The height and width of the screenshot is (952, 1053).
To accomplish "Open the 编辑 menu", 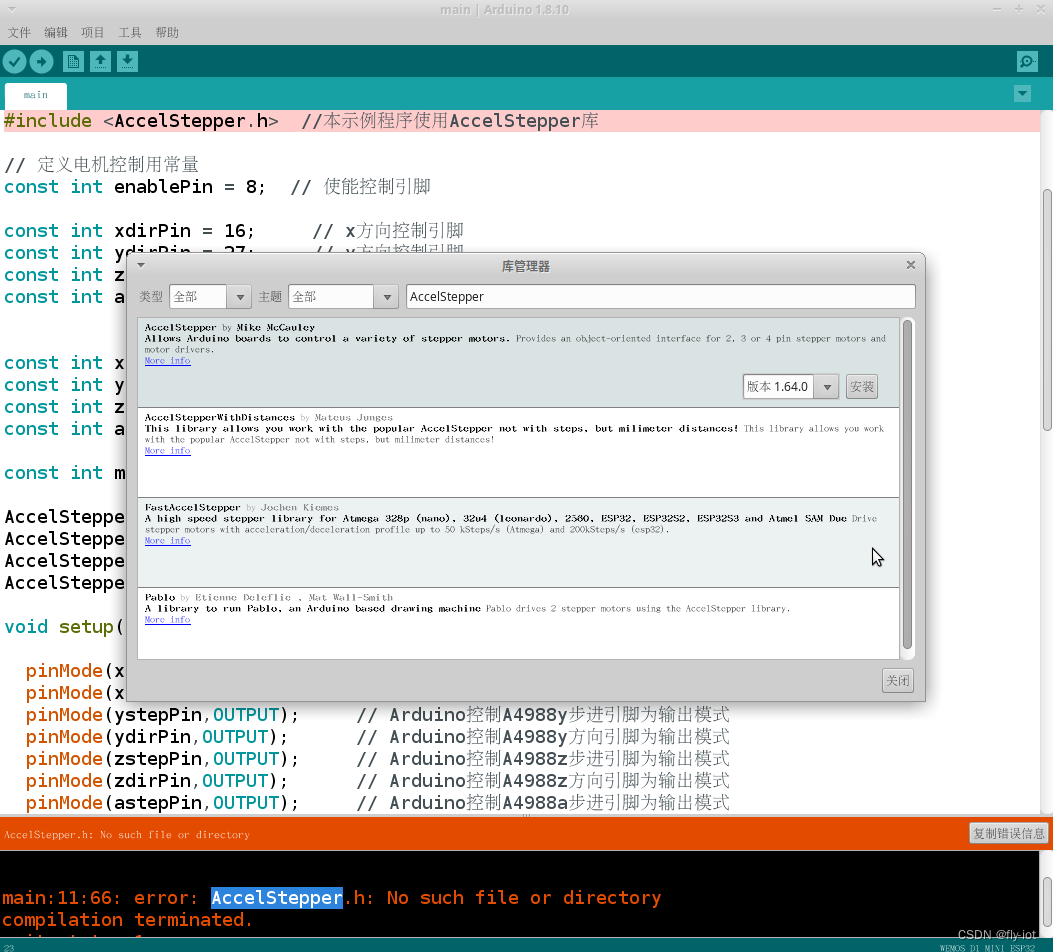I will (x=56, y=32).
